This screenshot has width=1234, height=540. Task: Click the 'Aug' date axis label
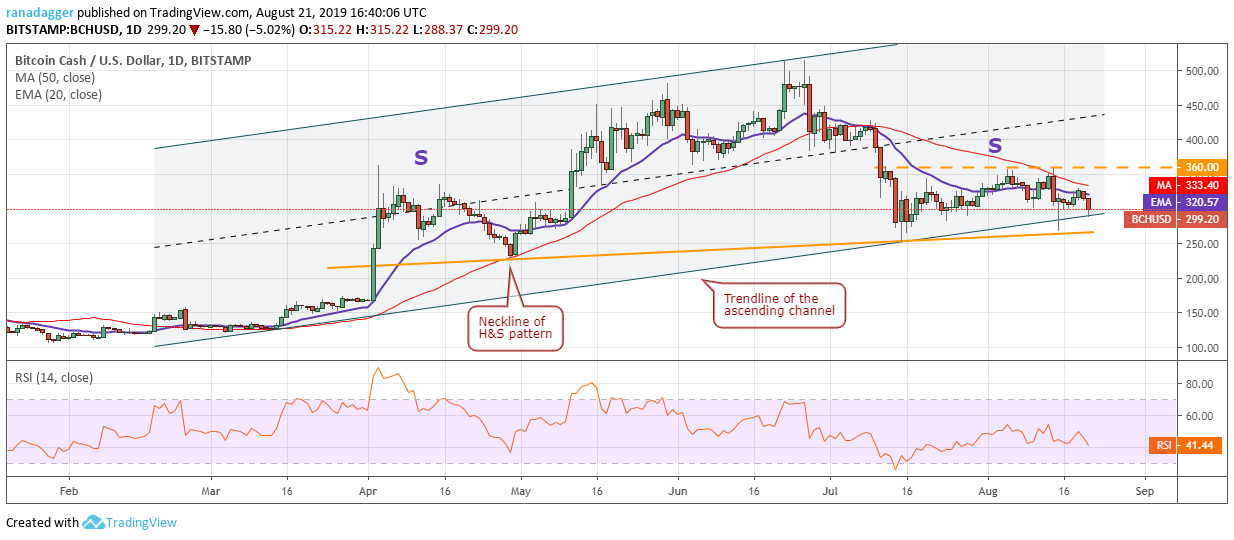(x=988, y=492)
